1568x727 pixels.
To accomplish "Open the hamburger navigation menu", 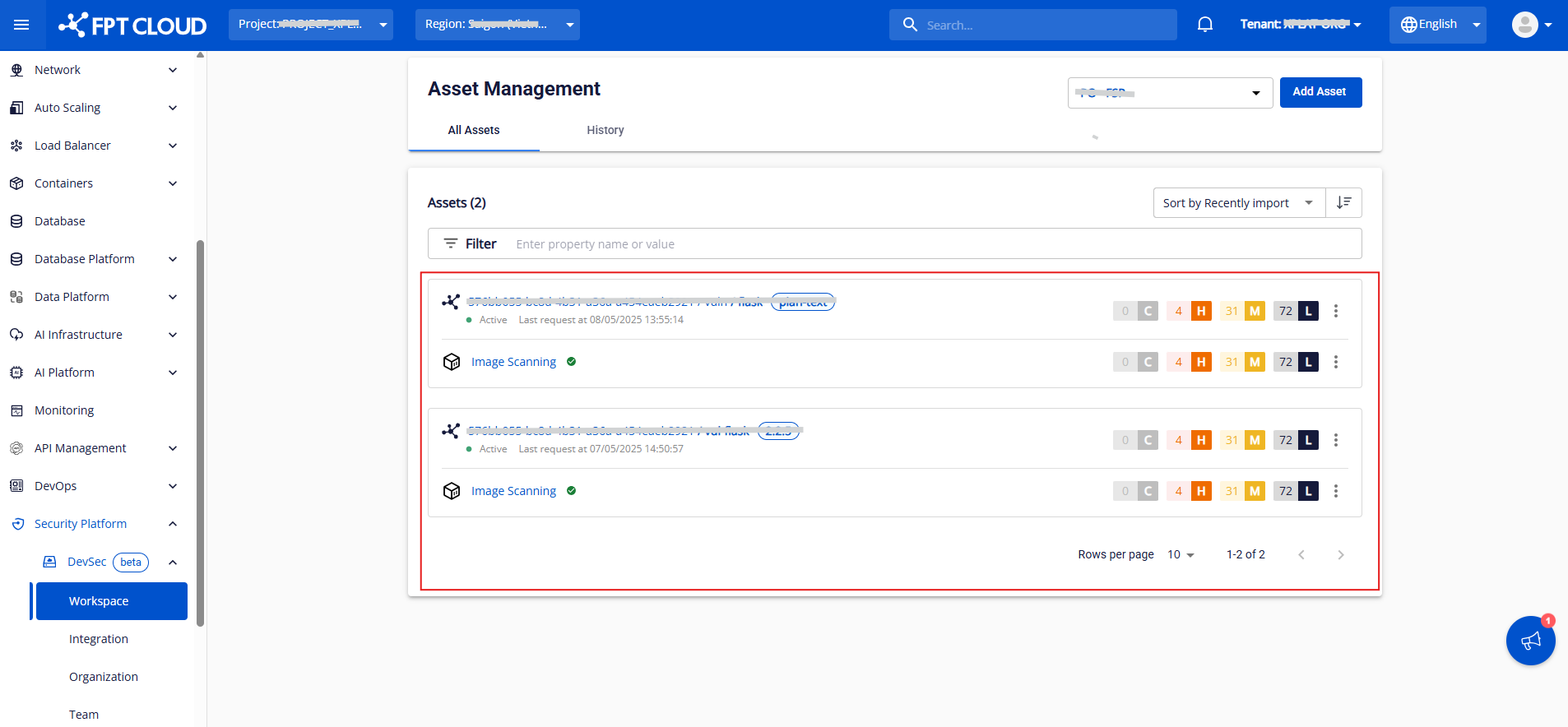I will click(x=21, y=25).
